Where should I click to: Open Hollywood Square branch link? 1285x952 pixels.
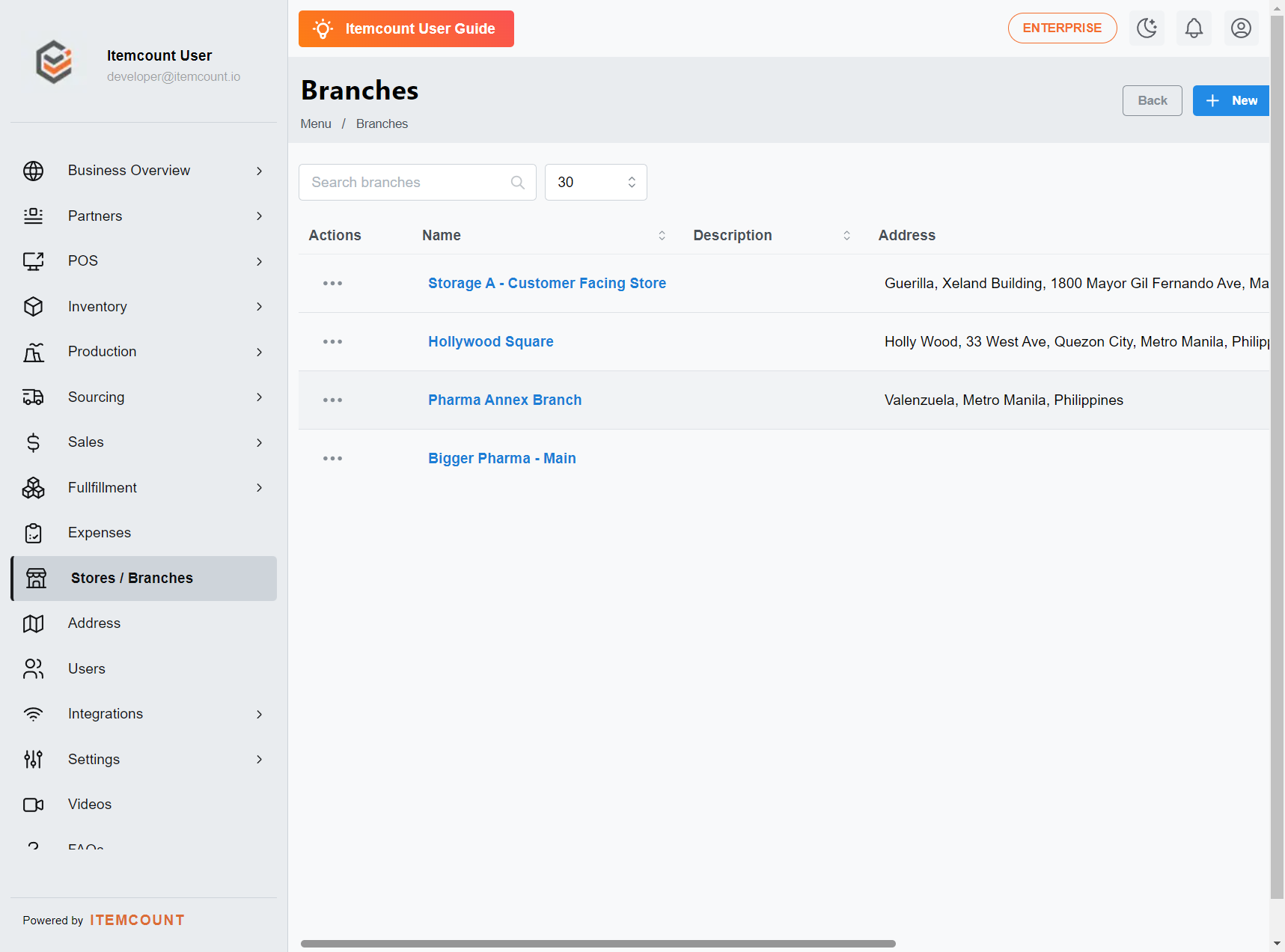491,342
